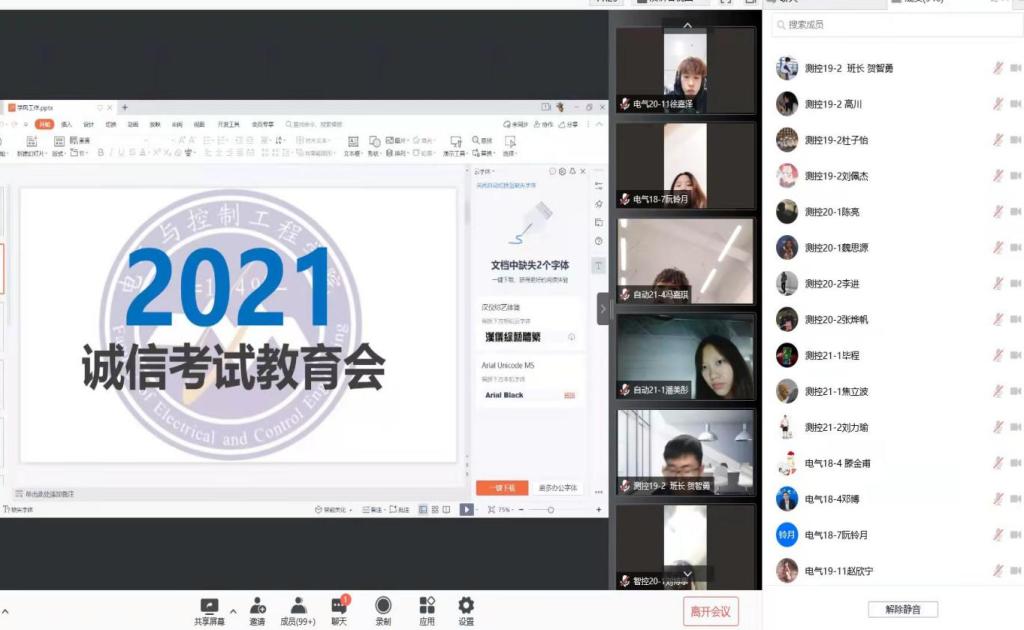The width and height of the screenshot is (1024, 630).
Task: Open the 设置 settings gear icon
Action: [x=466, y=606]
